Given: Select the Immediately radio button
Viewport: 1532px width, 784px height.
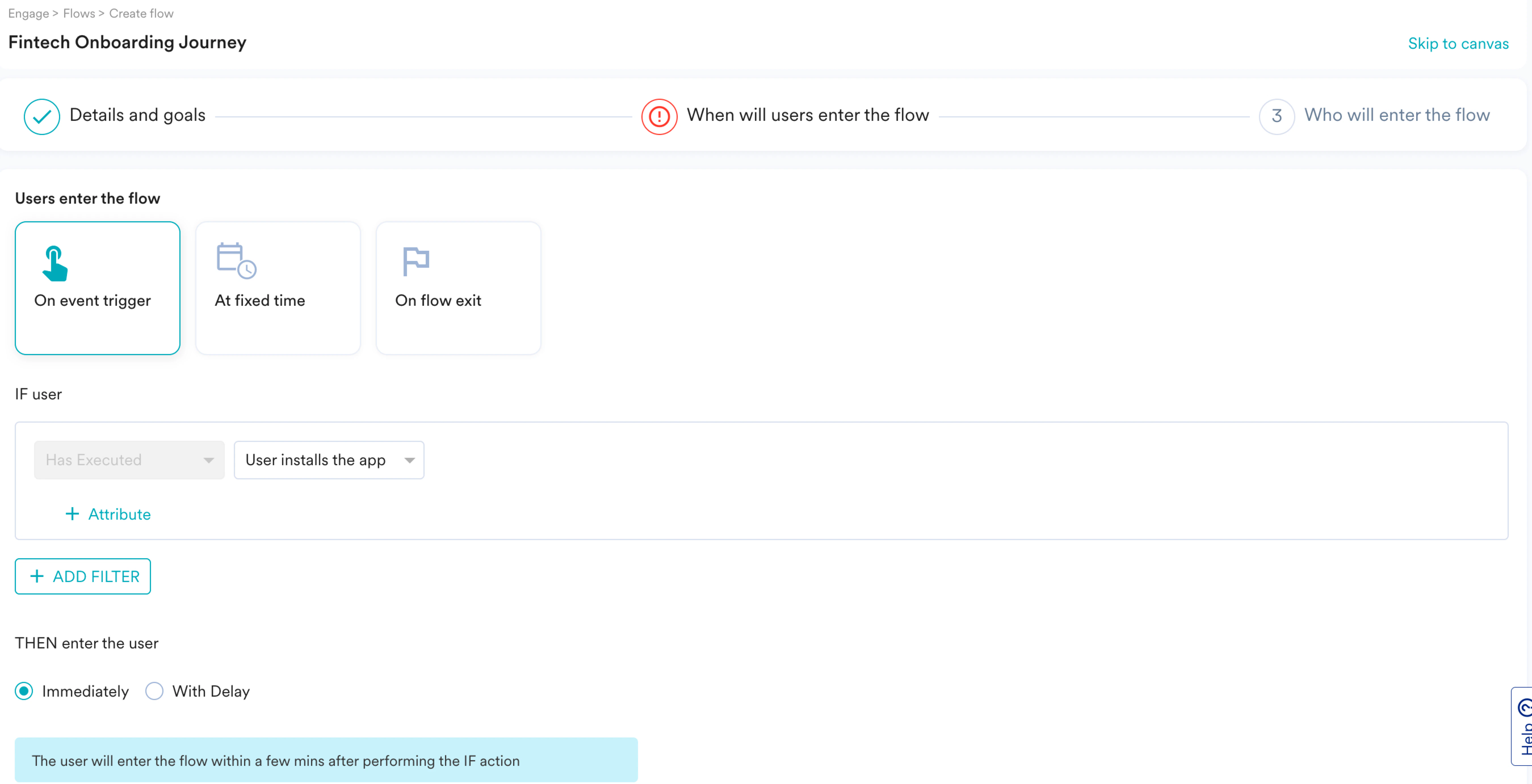Looking at the screenshot, I should pos(24,691).
